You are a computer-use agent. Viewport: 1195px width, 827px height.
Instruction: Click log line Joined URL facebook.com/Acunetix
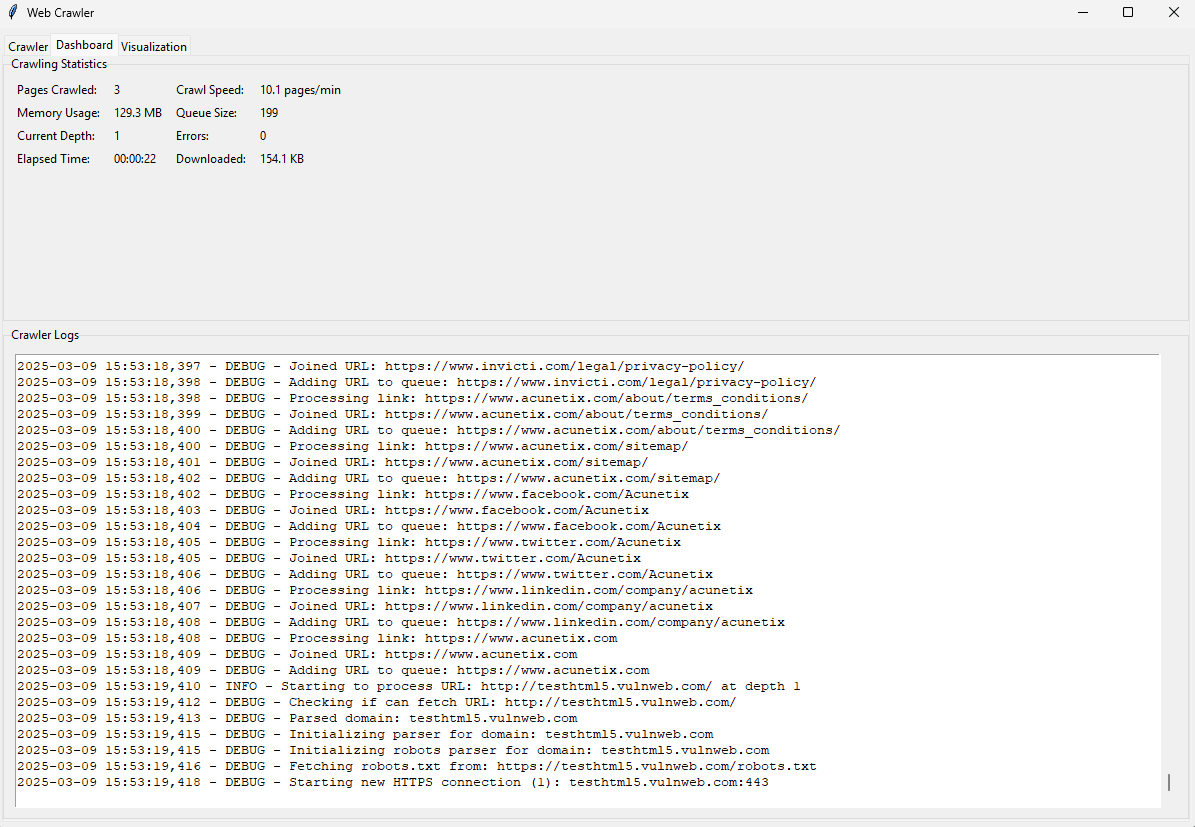332,510
